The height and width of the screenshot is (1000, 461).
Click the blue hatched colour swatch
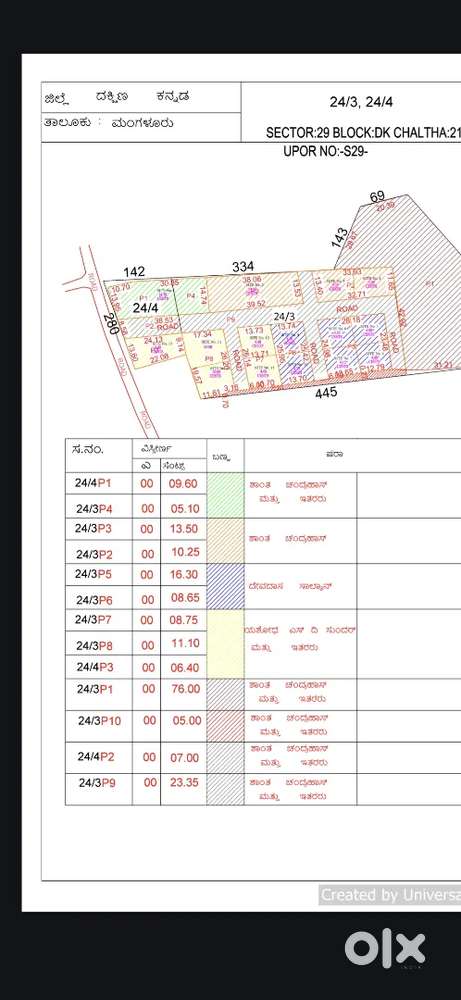pyautogui.click(x=225, y=586)
